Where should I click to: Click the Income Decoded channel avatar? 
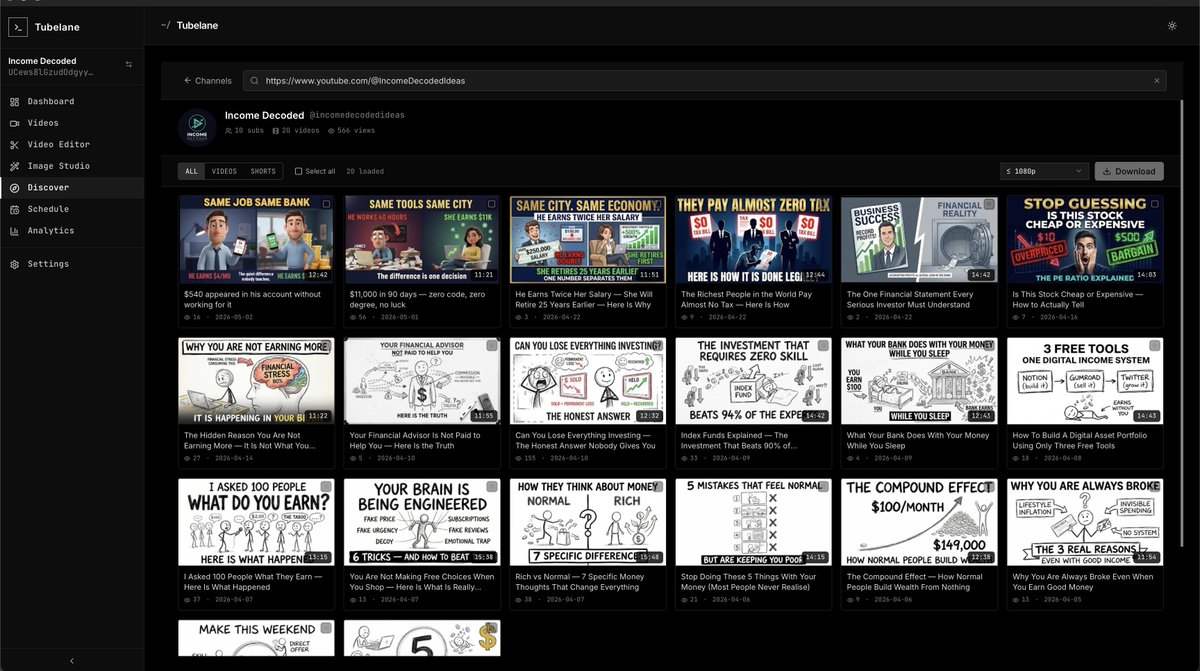[197, 129]
